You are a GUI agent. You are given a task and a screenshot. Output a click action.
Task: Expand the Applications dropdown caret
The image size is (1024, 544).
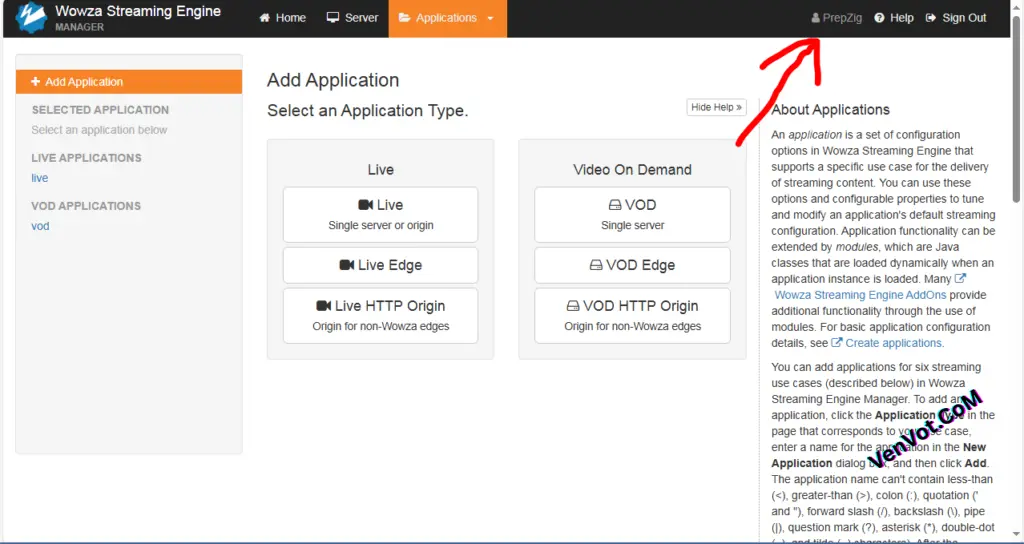coord(490,18)
